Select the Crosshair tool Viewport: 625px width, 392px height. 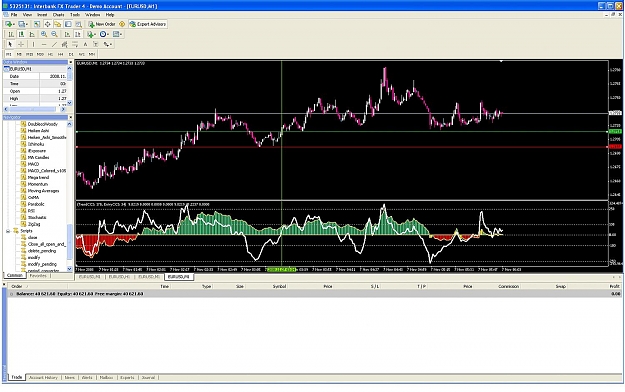(21, 44)
